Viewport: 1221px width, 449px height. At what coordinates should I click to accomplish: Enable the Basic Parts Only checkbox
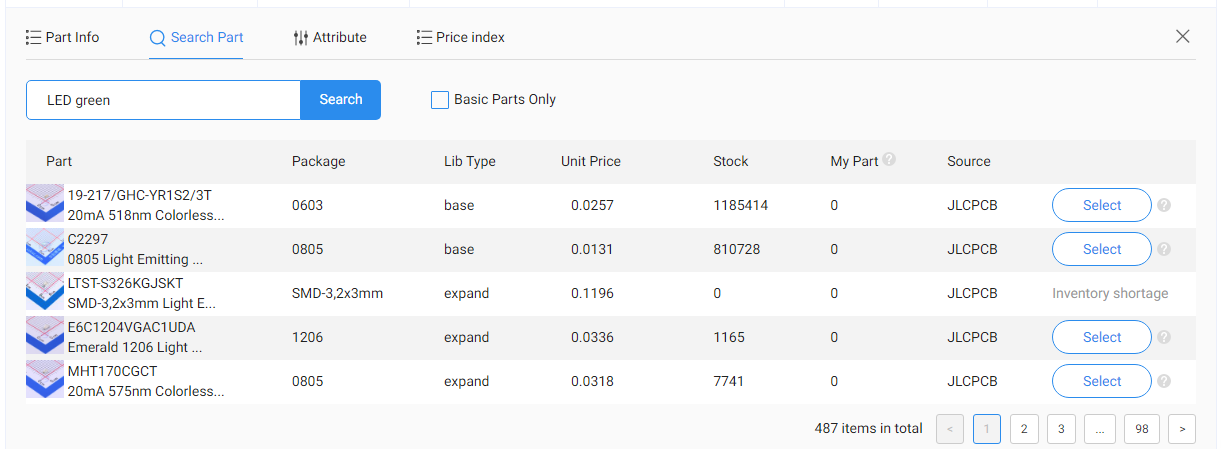click(x=439, y=100)
